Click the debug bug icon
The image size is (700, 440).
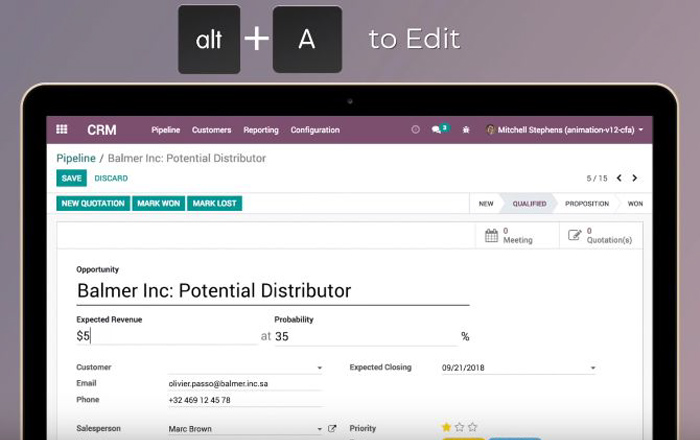pyautogui.click(x=466, y=130)
